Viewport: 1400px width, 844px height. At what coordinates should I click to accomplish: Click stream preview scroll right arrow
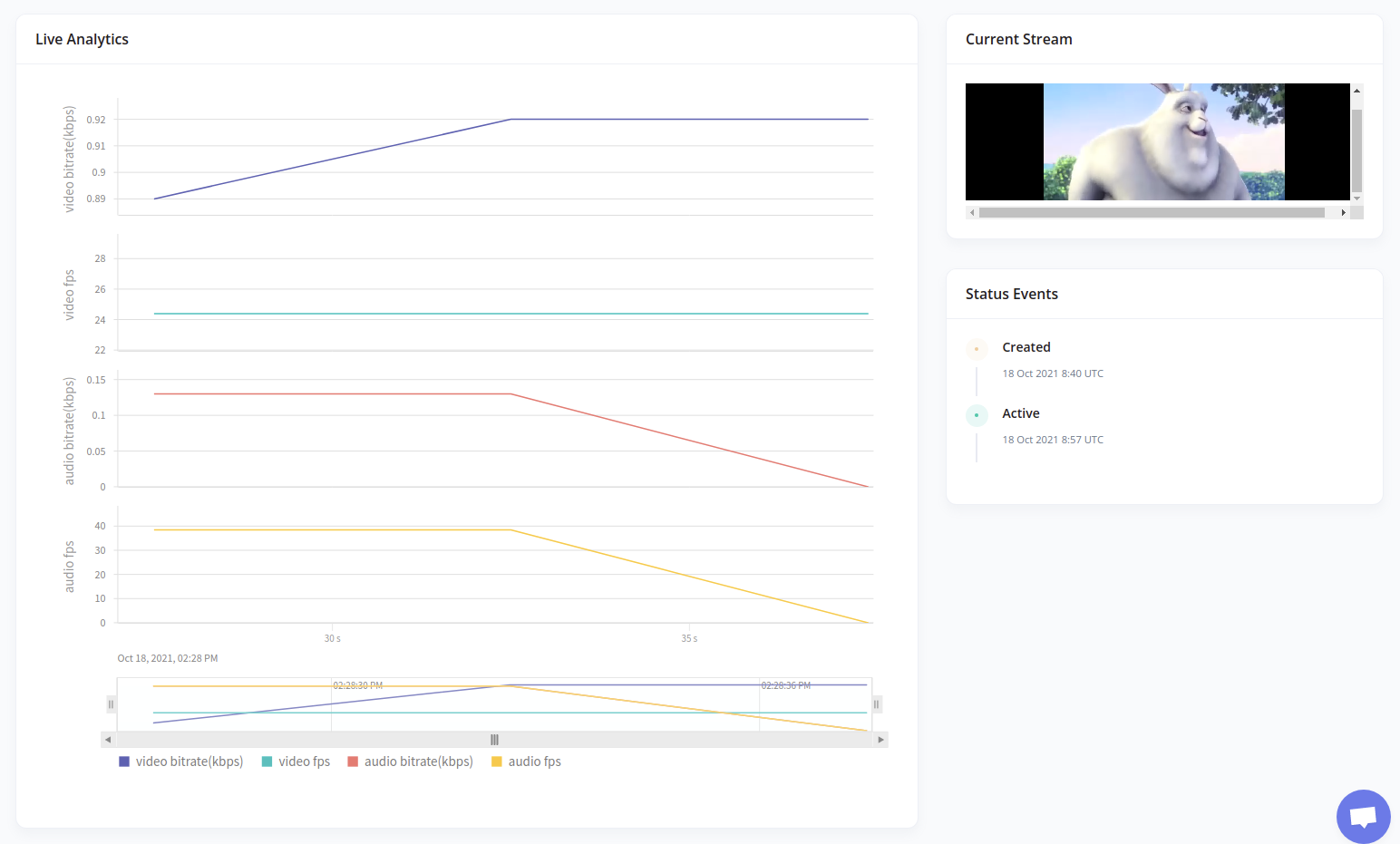(x=1344, y=213)
